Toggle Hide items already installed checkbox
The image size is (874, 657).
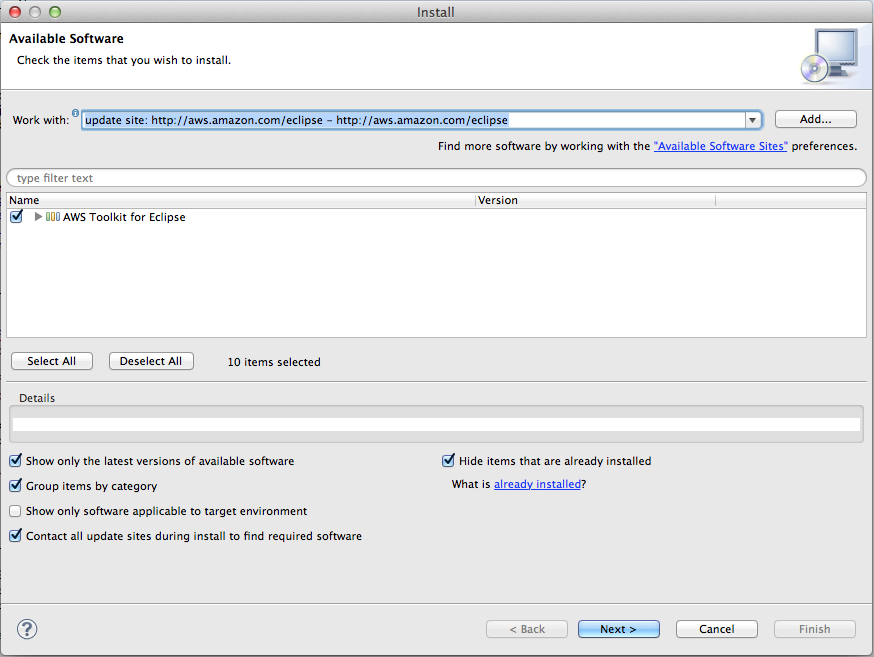pos(448,461)
